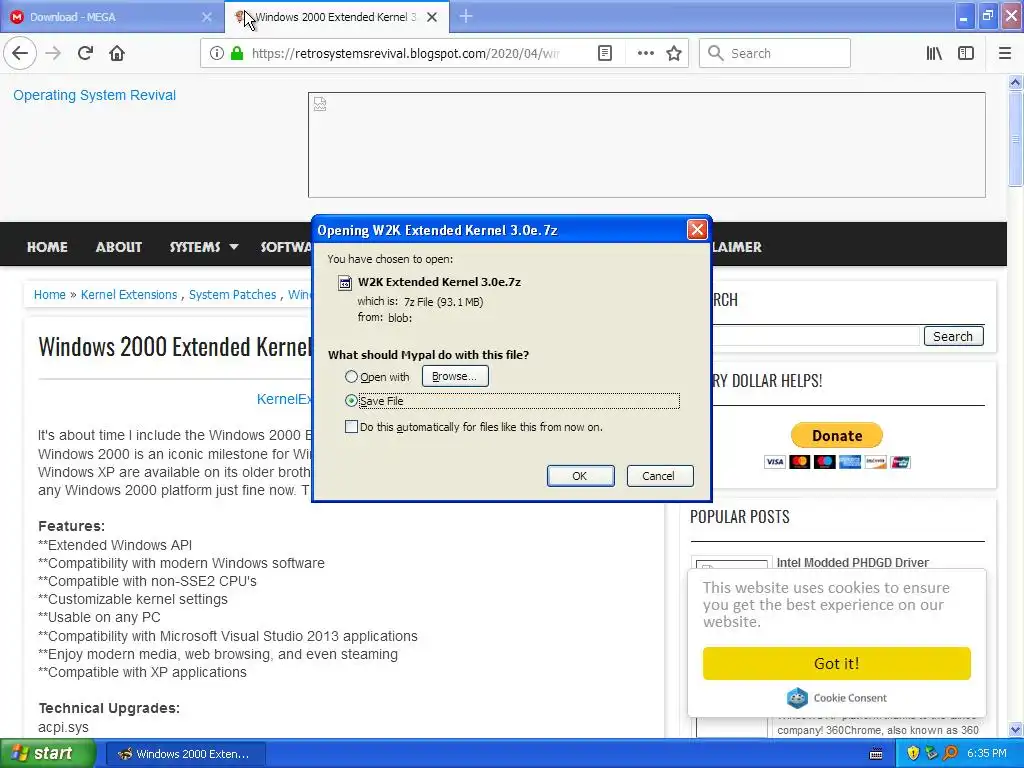Open a new tab with the plus icon
Image resolution: width=1024 pixels, height=768 pixels.
click(466, 16)
